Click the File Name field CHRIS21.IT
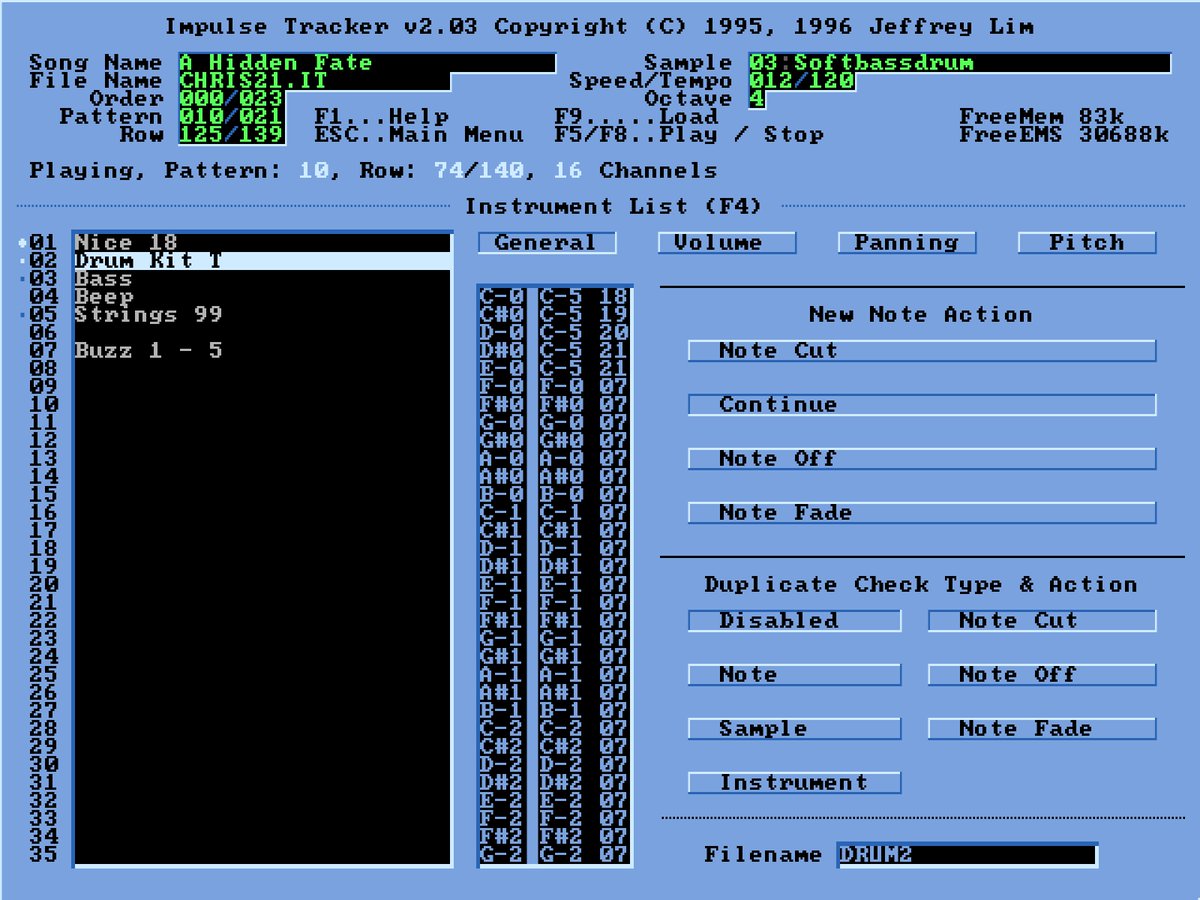The height and width of the screenshot is (900, 1200). (x=315, y=81)
